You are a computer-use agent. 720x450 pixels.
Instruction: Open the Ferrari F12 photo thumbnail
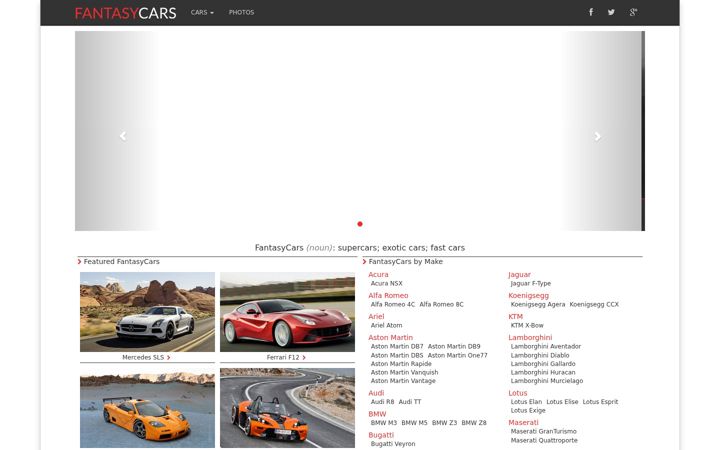(x=287, y=312)
